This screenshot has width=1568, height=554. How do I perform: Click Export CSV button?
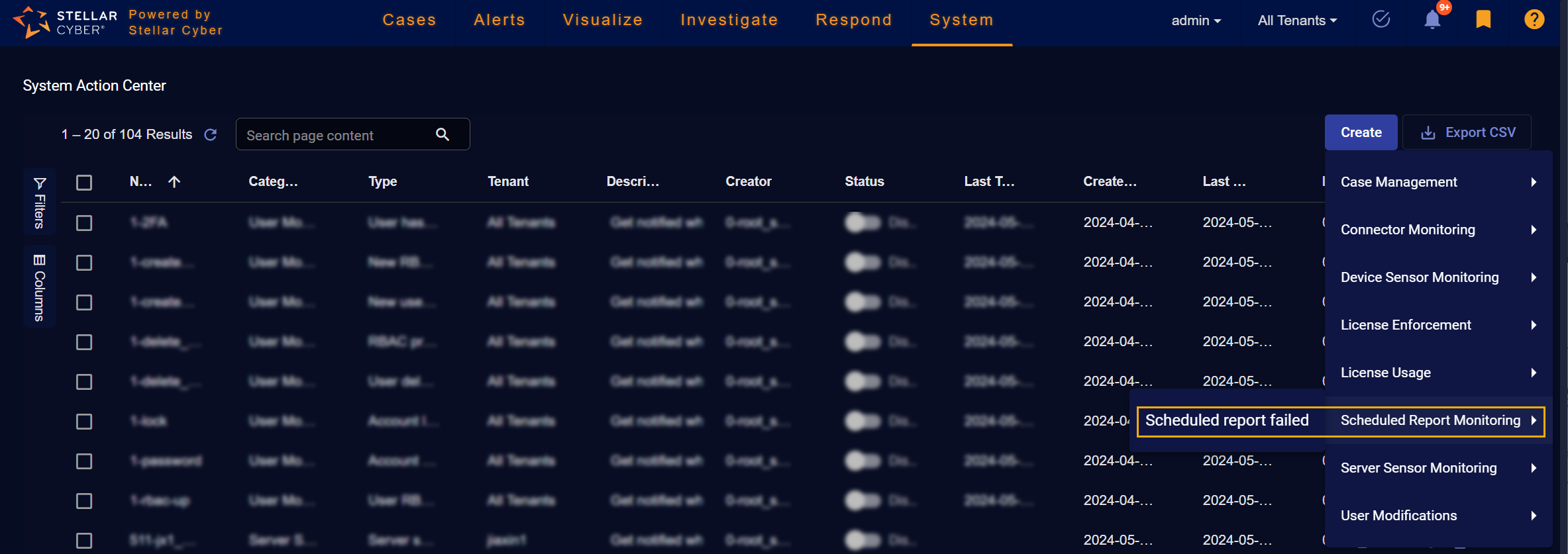(x=1467, y=133)
